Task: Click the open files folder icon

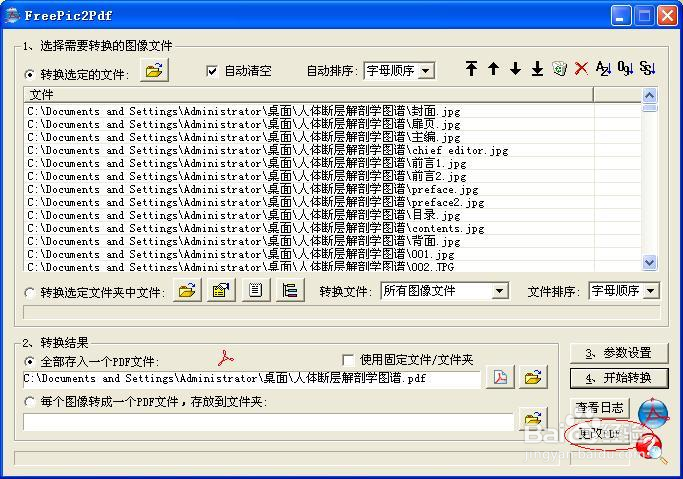Action: tap(155, 70)
